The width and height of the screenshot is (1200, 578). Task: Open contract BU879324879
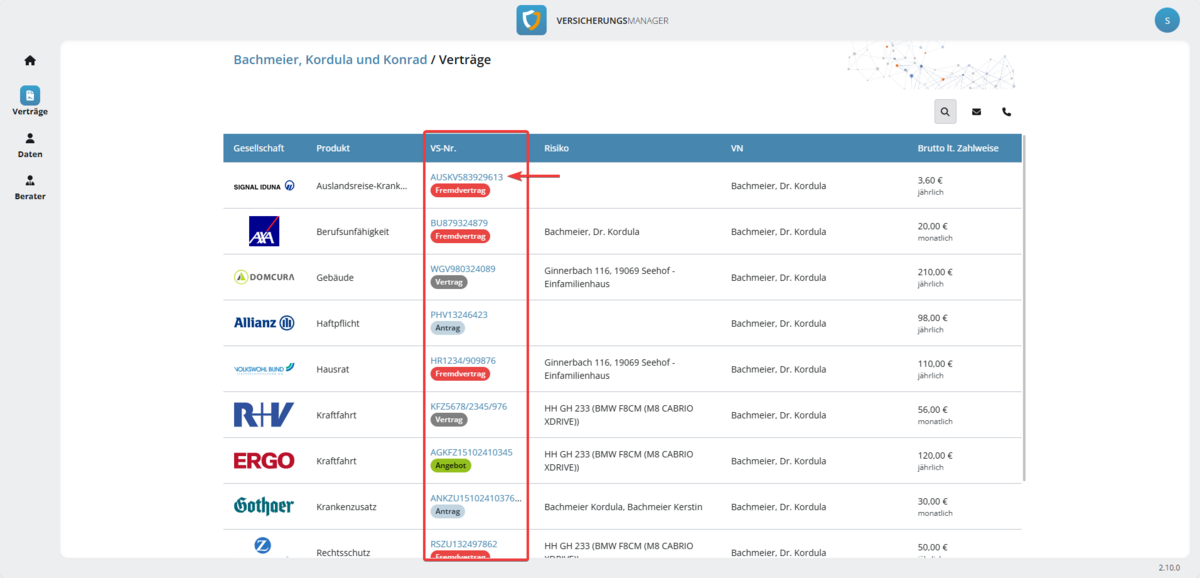459,223
